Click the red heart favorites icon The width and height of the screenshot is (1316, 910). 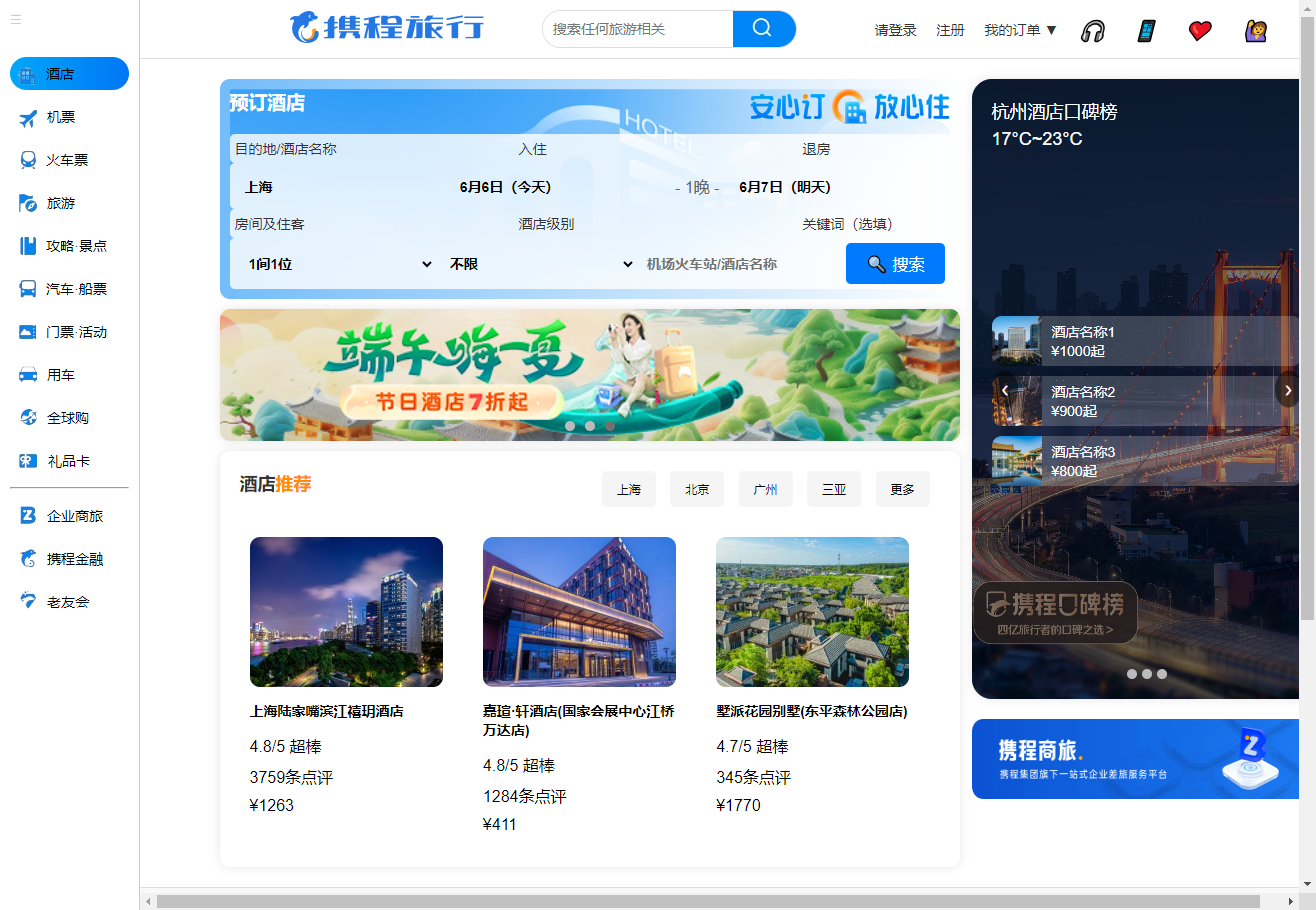tap(1200, 31)
